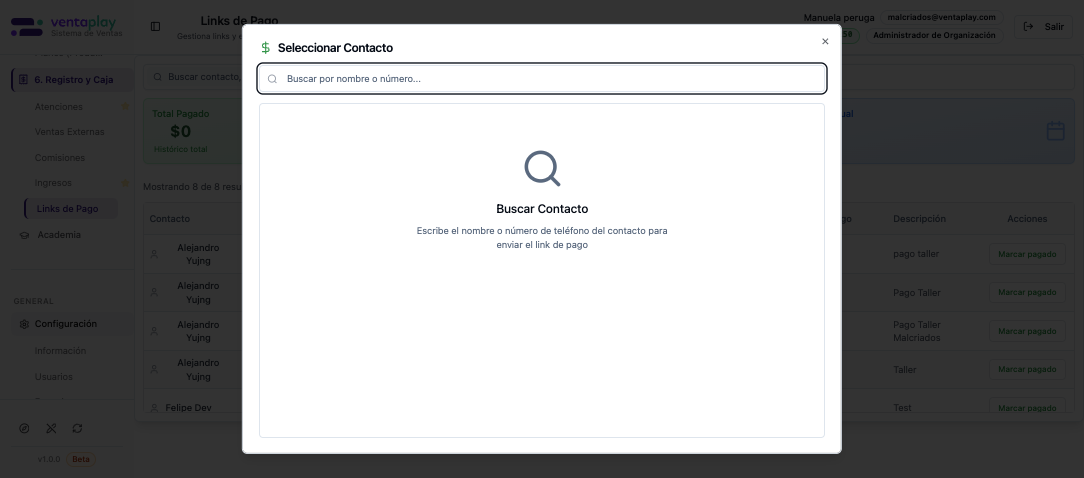Click the Descripción column header

pyautogui.click(x=919, y=219)
